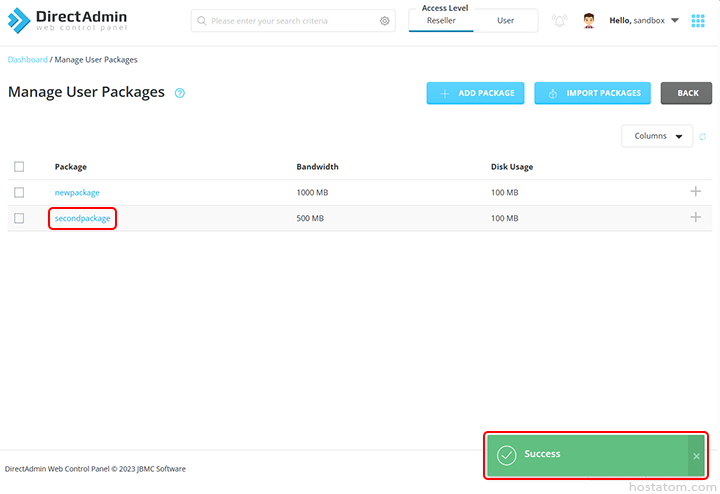Viewport: 720px width, 494px height.
Task: Click the help question mark icon
Action: point(180,93)
